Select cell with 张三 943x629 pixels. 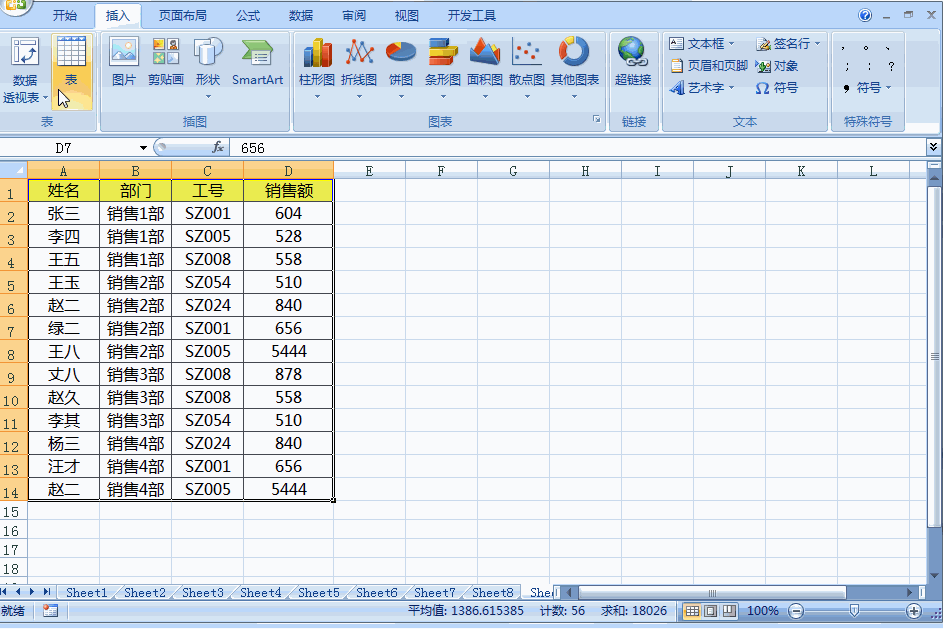pos(63,213)
